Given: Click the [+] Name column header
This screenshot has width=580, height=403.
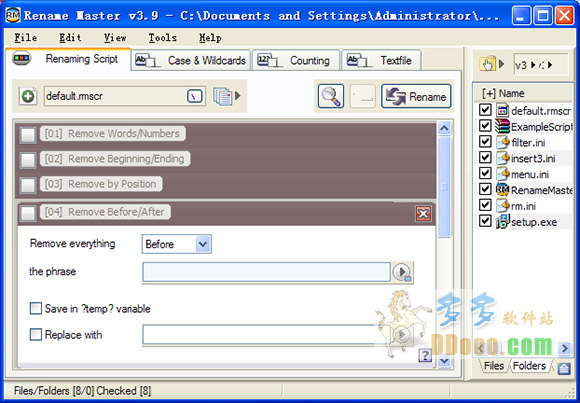Looking at the screenshot, I should [523, 93].
